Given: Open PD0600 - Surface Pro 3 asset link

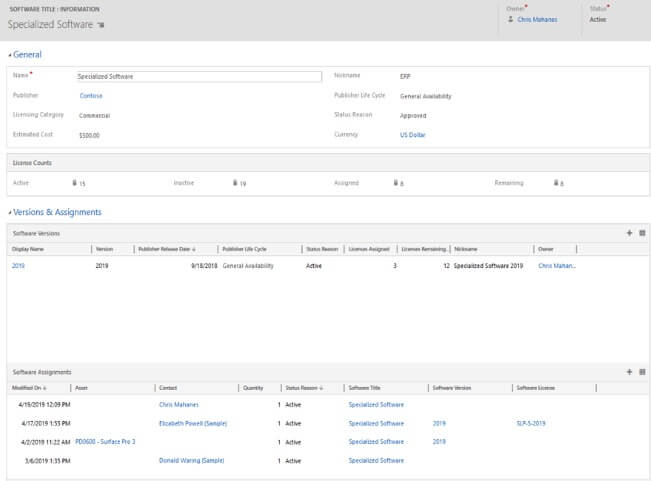Looking at the screenshot, I should [x=105, y=442].
